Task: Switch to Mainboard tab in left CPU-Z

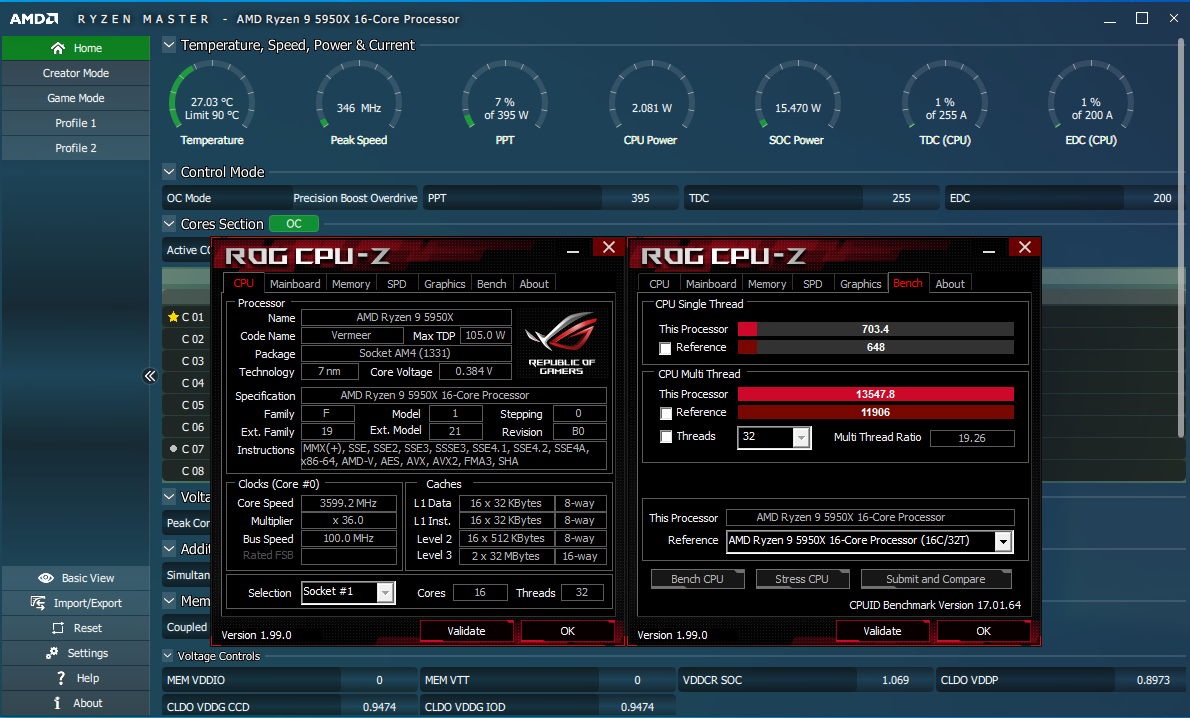Action: click(x=295, y=284)
